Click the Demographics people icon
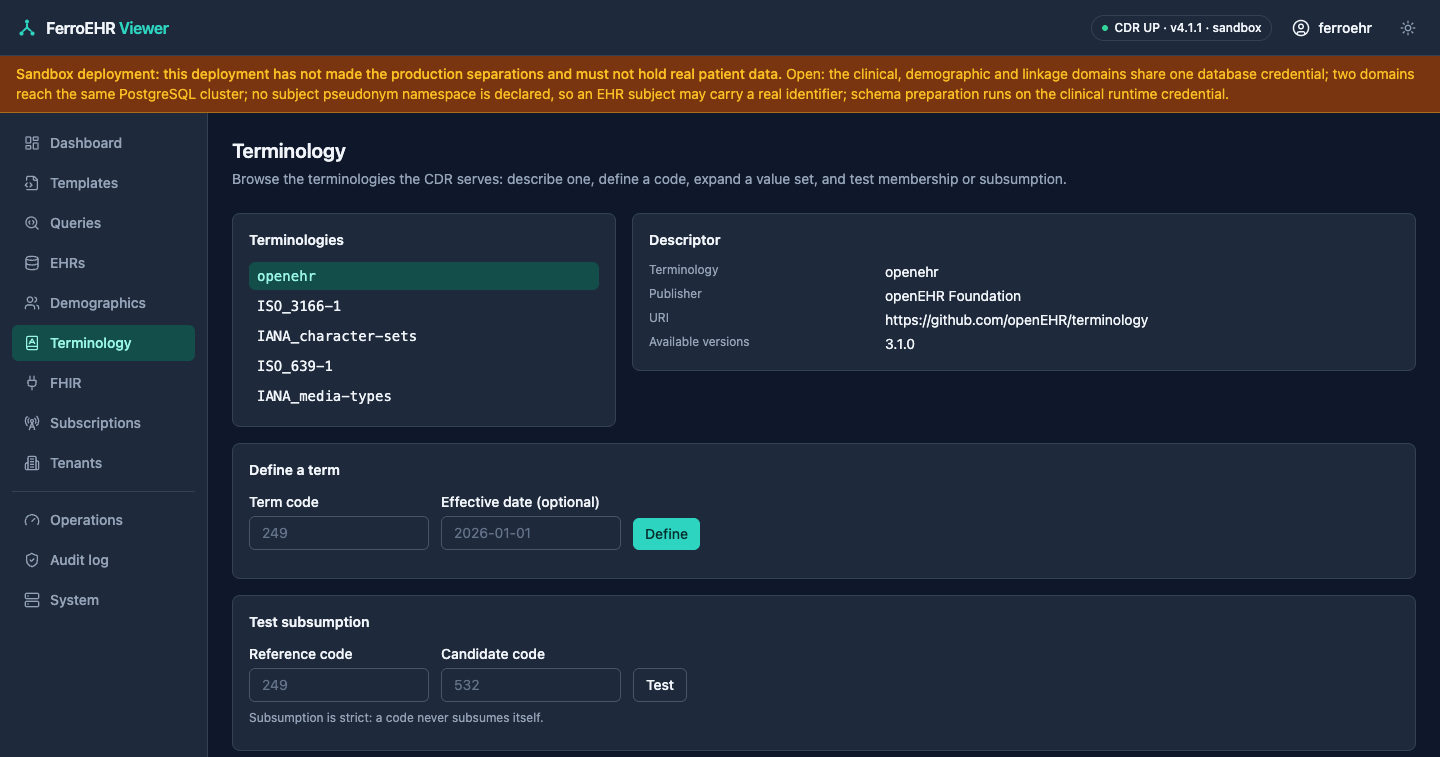The width and height of the screenshot is (1440, 757). [32, 303]
